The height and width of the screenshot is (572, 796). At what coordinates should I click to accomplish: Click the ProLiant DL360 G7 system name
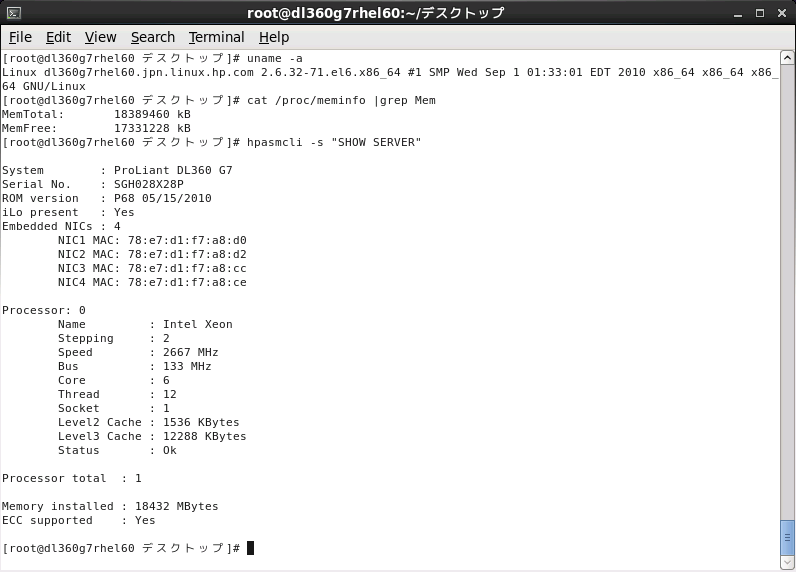(x=173, y=171)
